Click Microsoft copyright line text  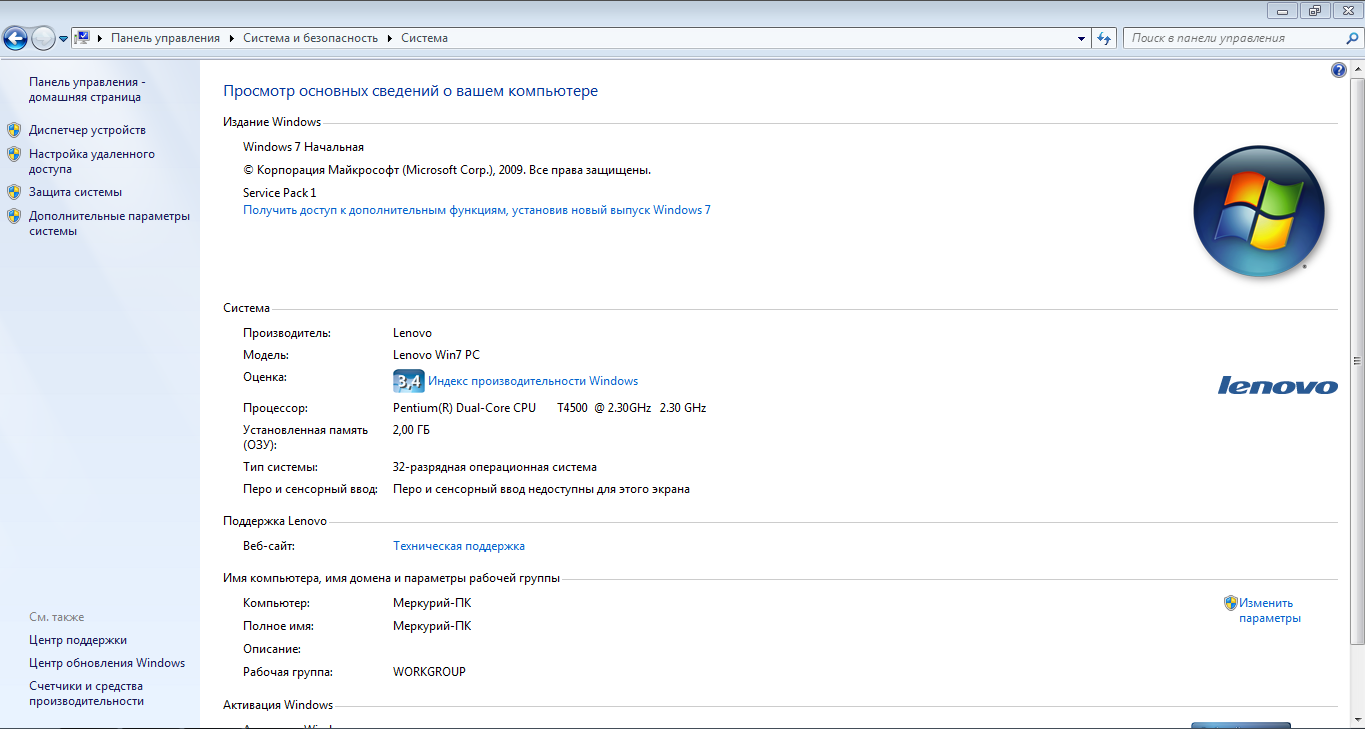(x=447, y=170)
